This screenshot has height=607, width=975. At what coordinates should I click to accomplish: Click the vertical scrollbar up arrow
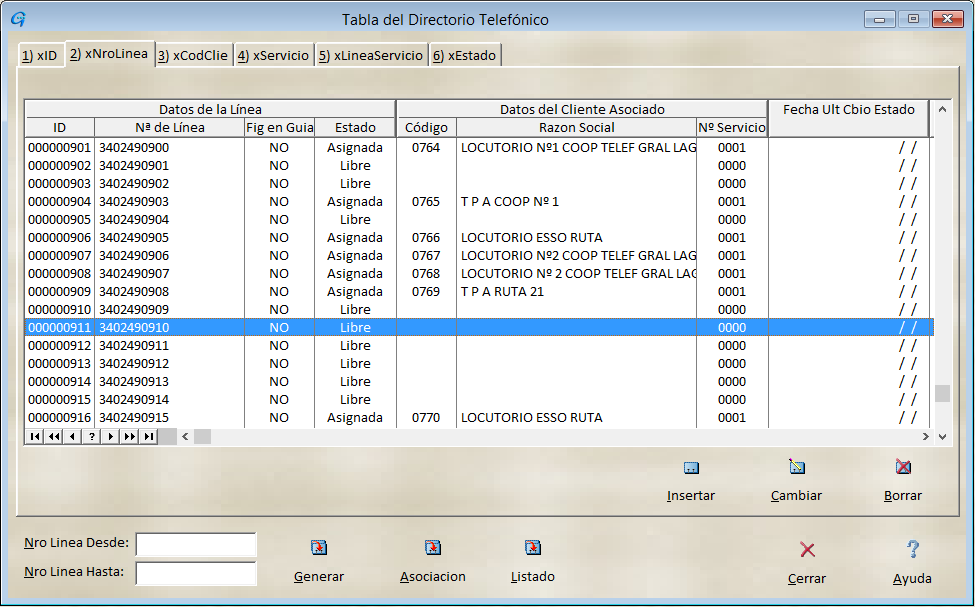click(943, 109)
